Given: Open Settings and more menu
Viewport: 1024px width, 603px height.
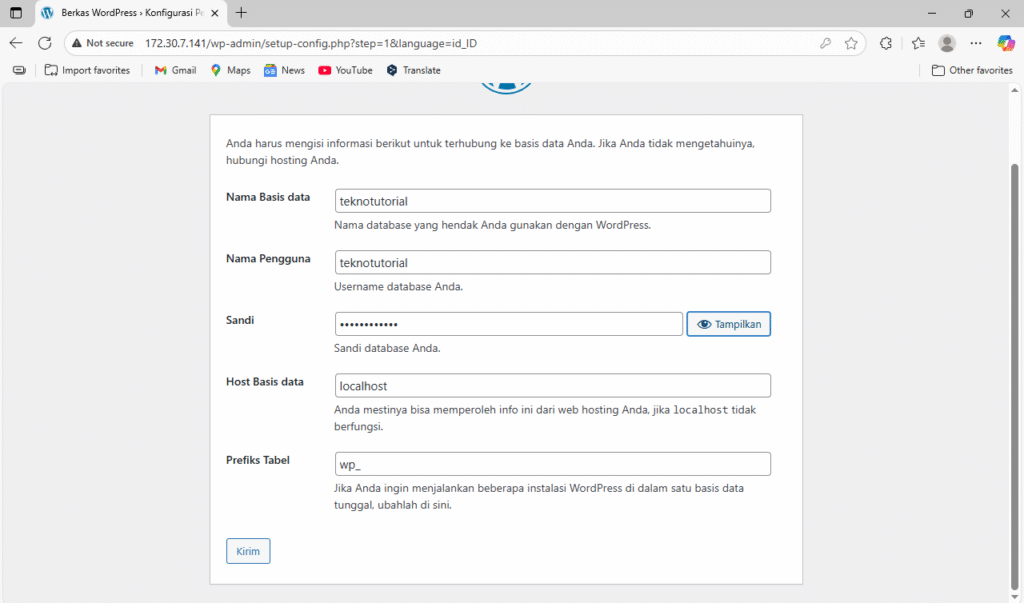Looking at the screenshot, I should (x=976, y=43).
